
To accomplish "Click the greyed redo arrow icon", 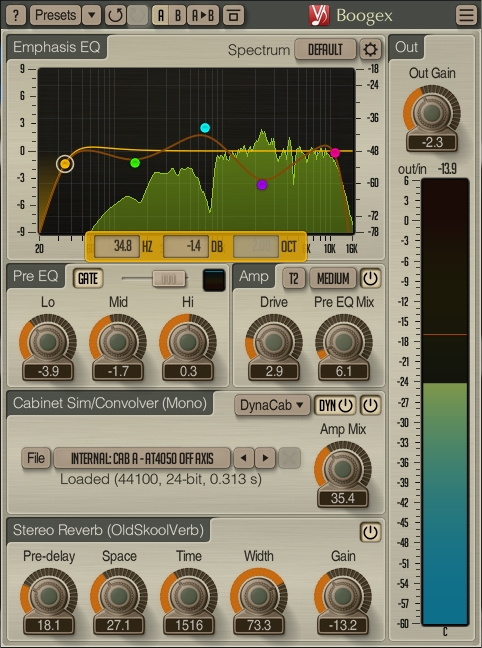I will pos(138,15).
